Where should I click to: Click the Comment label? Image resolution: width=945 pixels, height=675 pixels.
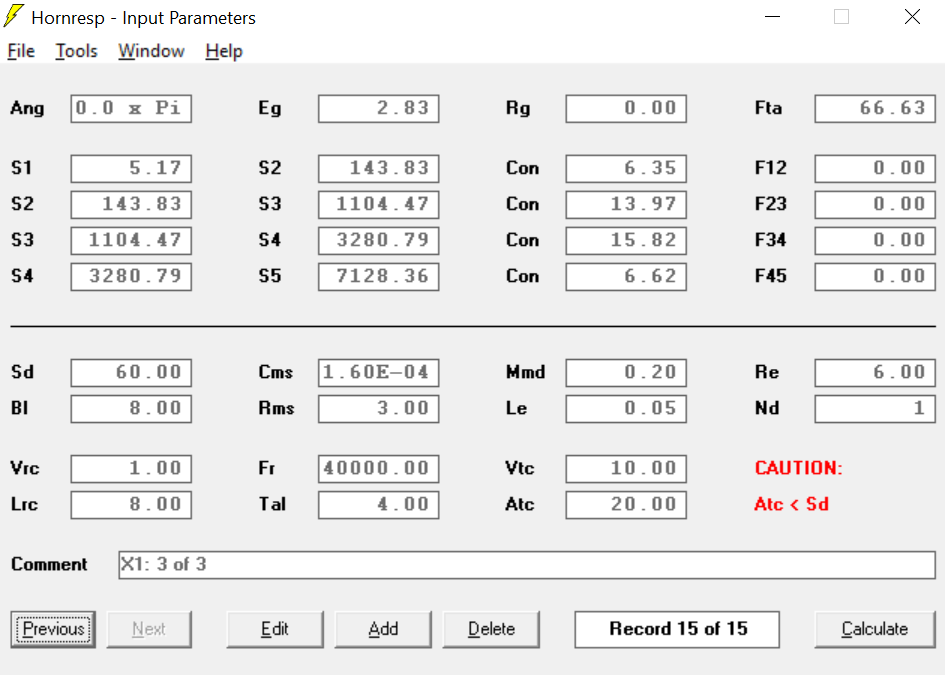(x=49, y=565)
